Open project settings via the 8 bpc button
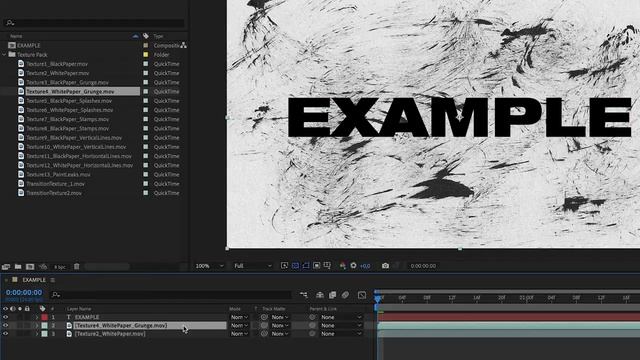Viewport: 640px width, 360px height. [60, 267]
